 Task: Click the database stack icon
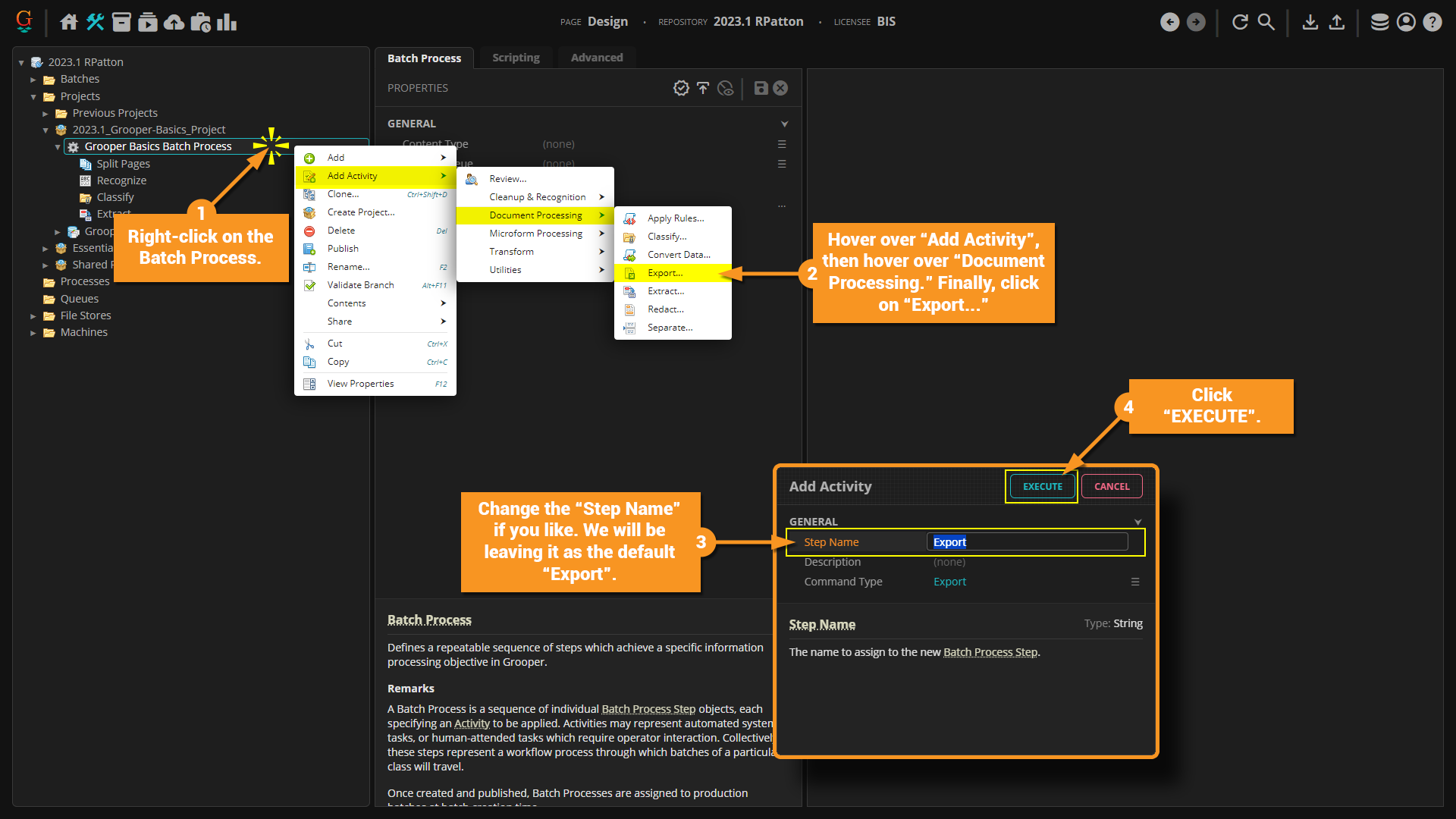coord(1379,22)
